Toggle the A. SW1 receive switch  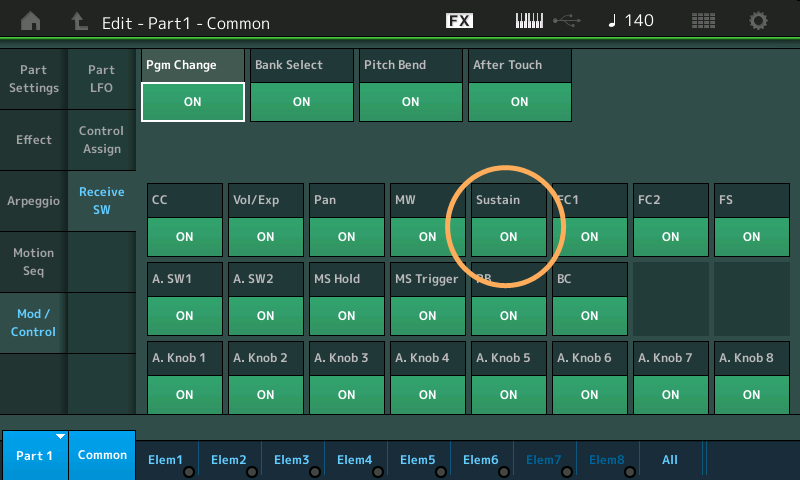pyautogui.click(x=185, y=316)
